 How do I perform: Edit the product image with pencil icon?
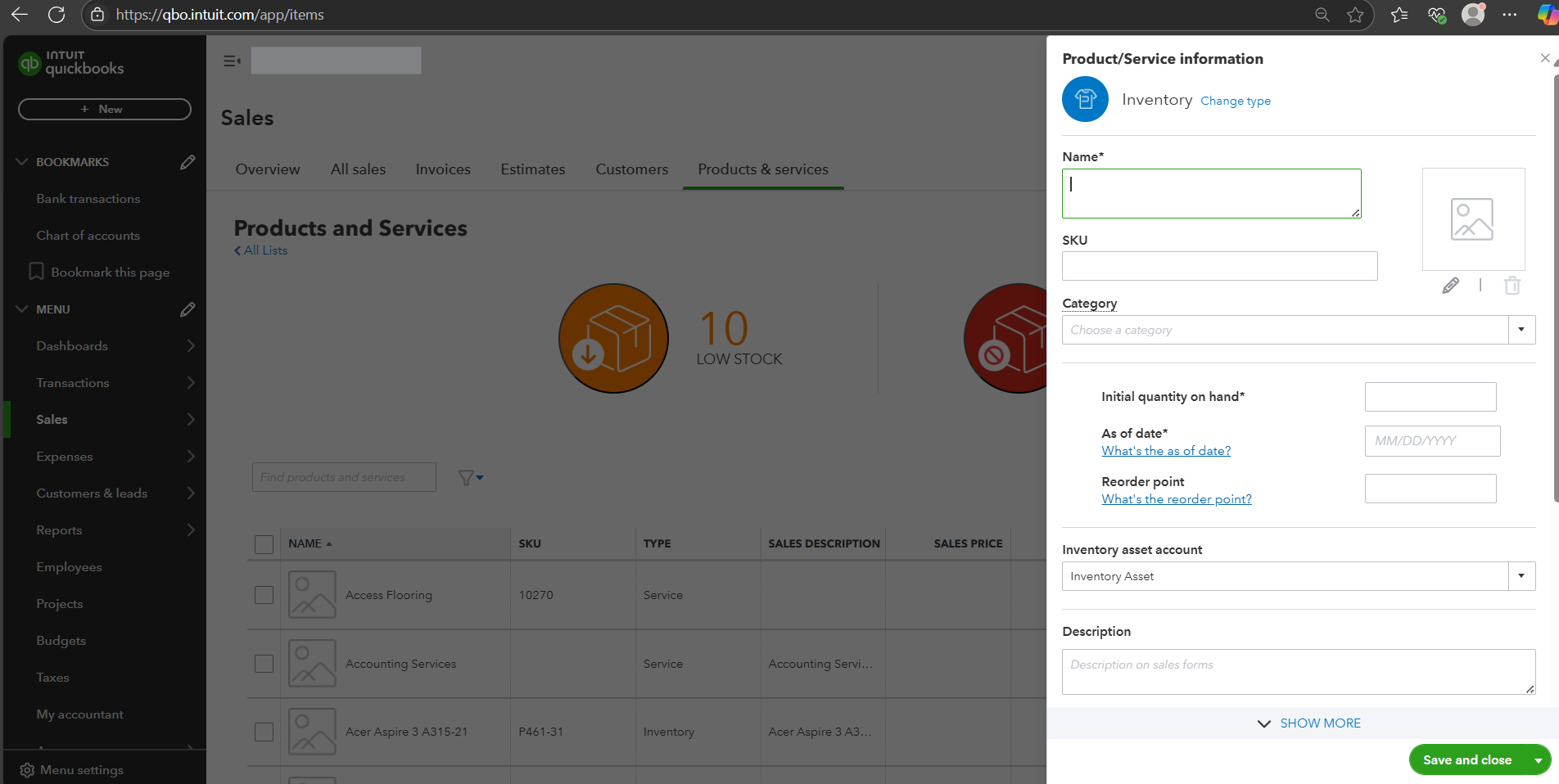point(1450,286)
